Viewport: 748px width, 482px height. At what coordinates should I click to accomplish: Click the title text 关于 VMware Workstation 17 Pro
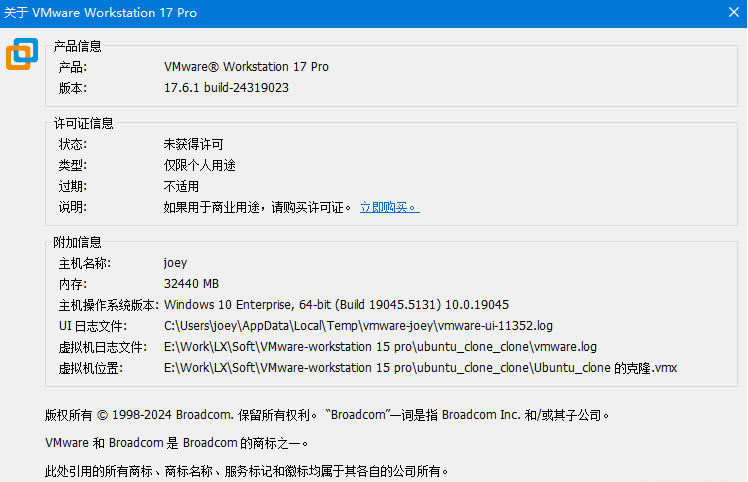pyautogui.click(x=100, y=12)
